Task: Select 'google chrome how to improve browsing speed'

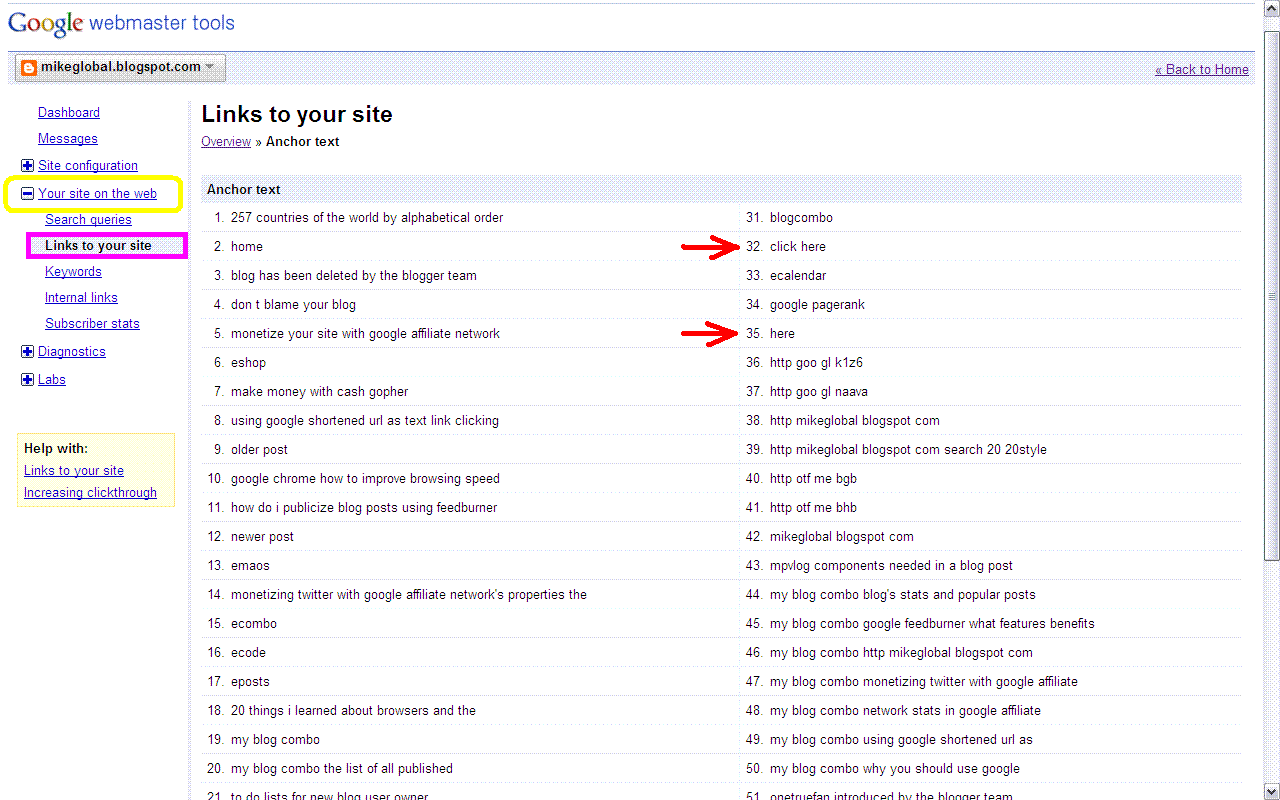Action: coord(365,479)
